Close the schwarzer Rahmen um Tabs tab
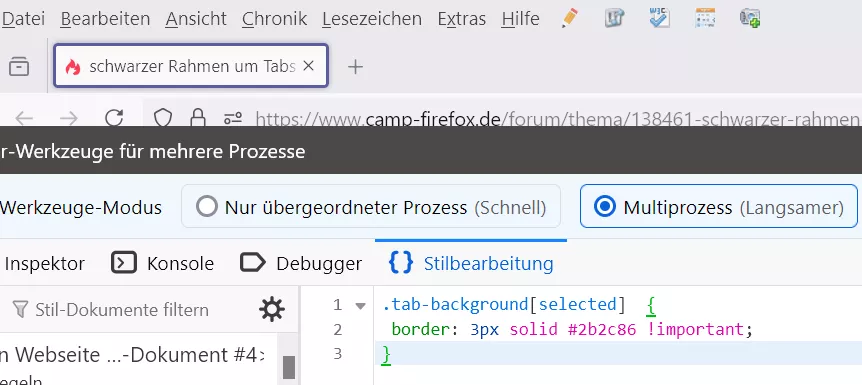862x385 pixels. [x=308, y=66]
